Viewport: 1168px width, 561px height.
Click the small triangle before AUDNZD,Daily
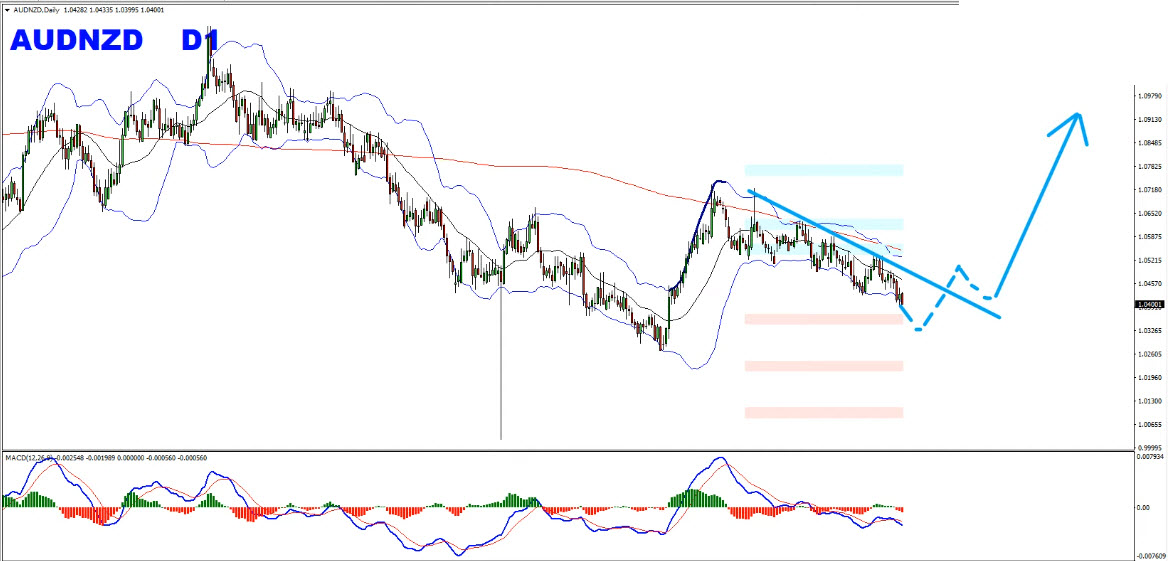pyautogui.click(x=8, y=9)
